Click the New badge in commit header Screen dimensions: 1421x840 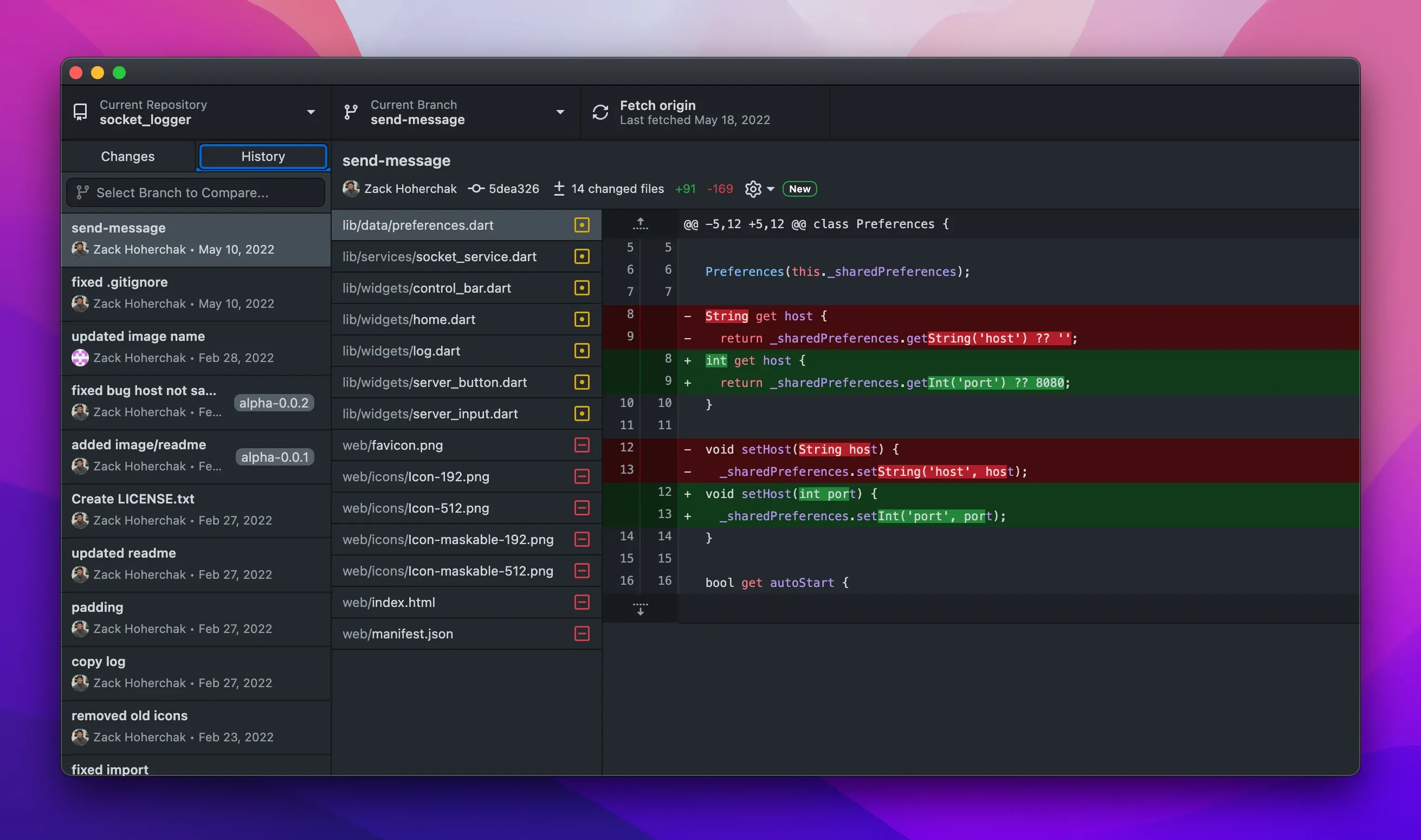pyautogui.click(x=799, y=189)
